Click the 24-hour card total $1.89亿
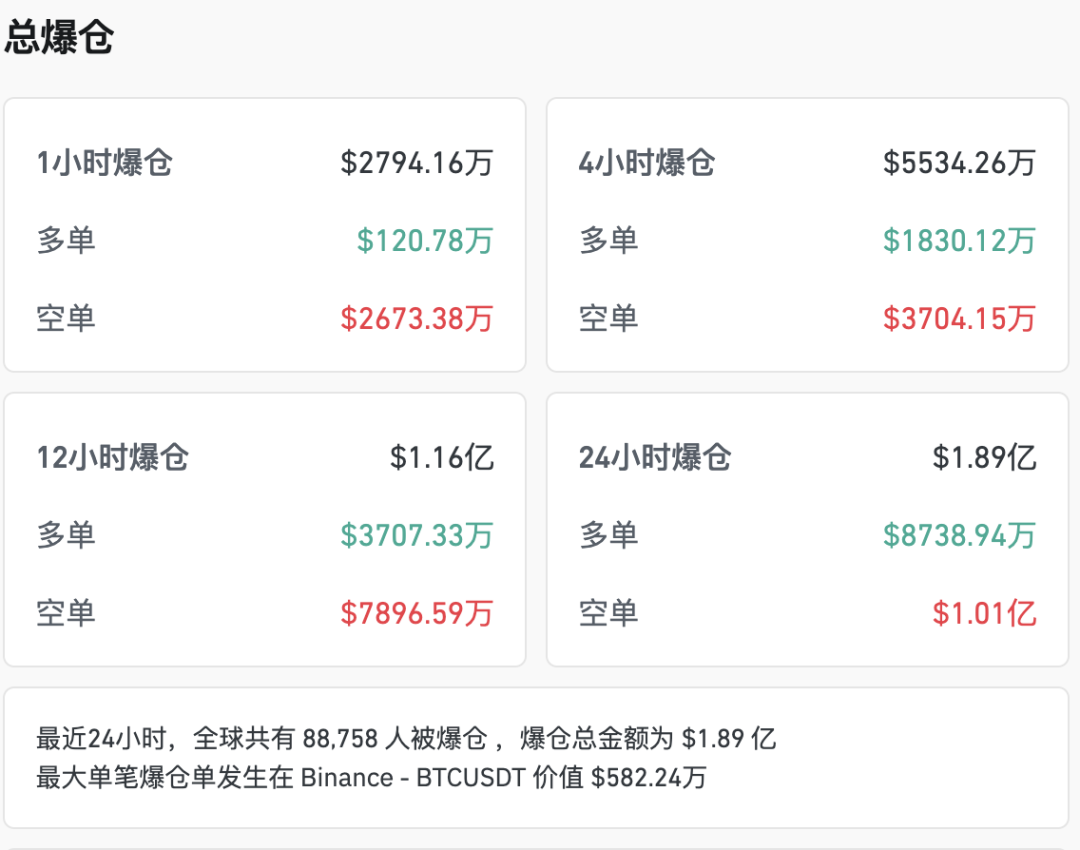Image resolution: width=1080 pixels, height=850 pixels. 984,457
